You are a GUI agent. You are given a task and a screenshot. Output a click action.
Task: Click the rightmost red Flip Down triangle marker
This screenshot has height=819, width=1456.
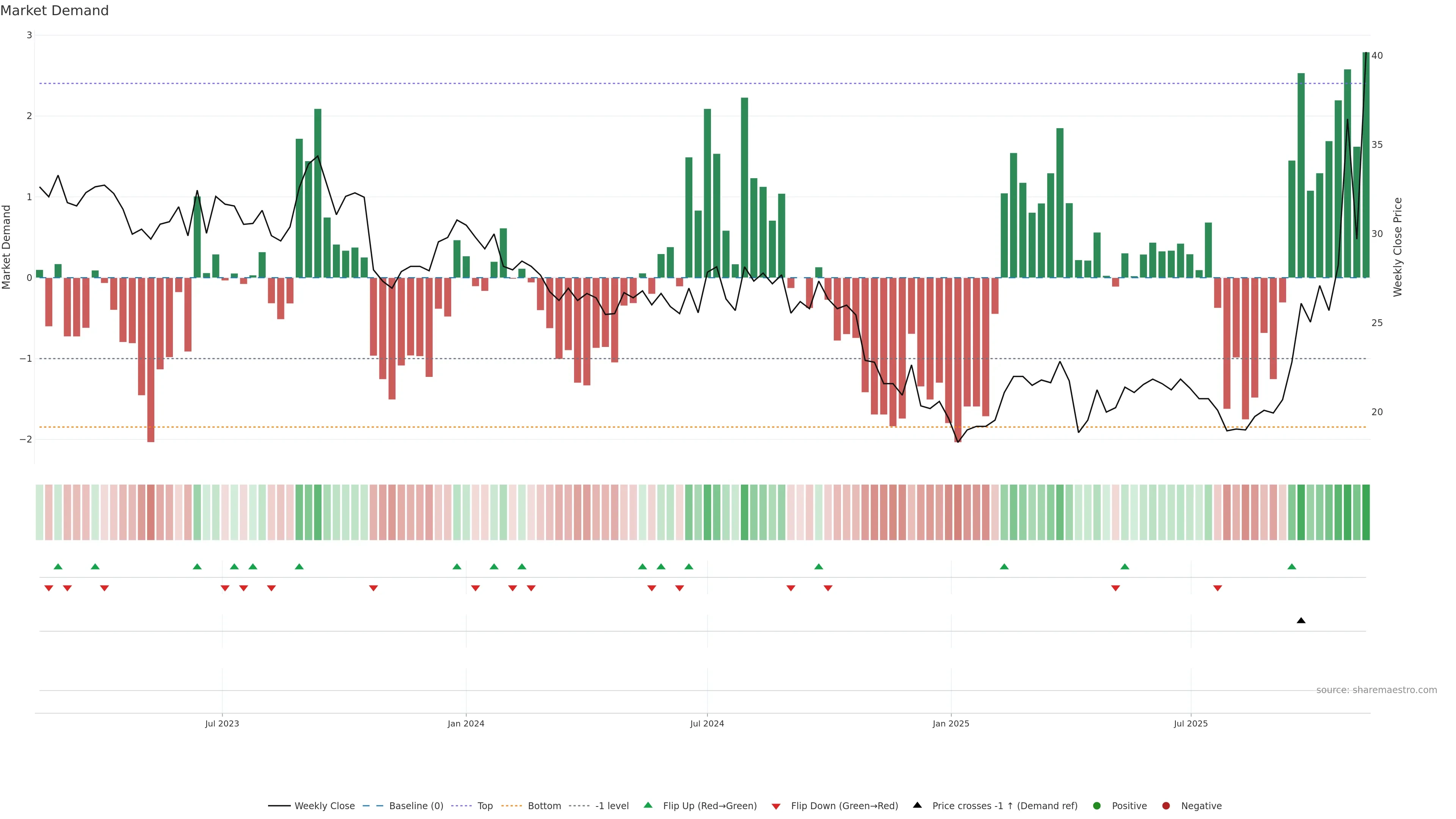pos(1218,588)
